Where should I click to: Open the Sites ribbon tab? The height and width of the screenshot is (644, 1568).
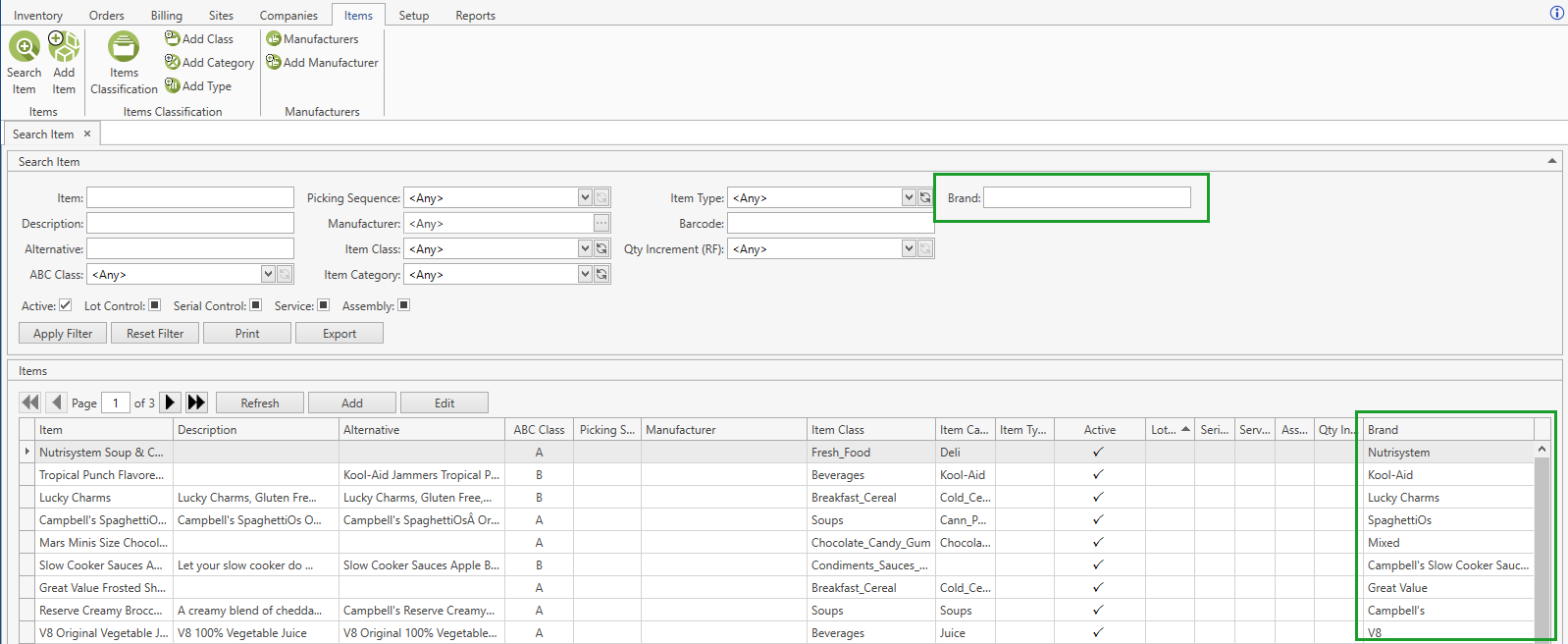221,15
